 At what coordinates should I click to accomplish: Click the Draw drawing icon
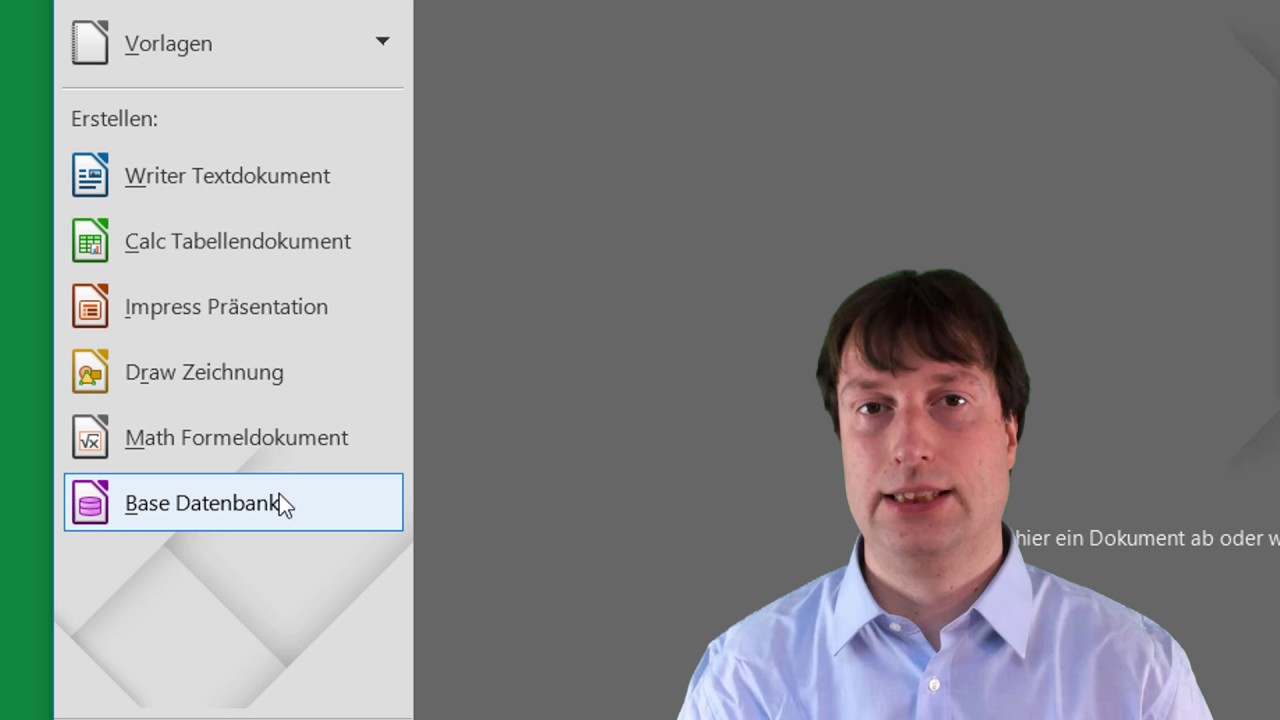pos(90,372)
